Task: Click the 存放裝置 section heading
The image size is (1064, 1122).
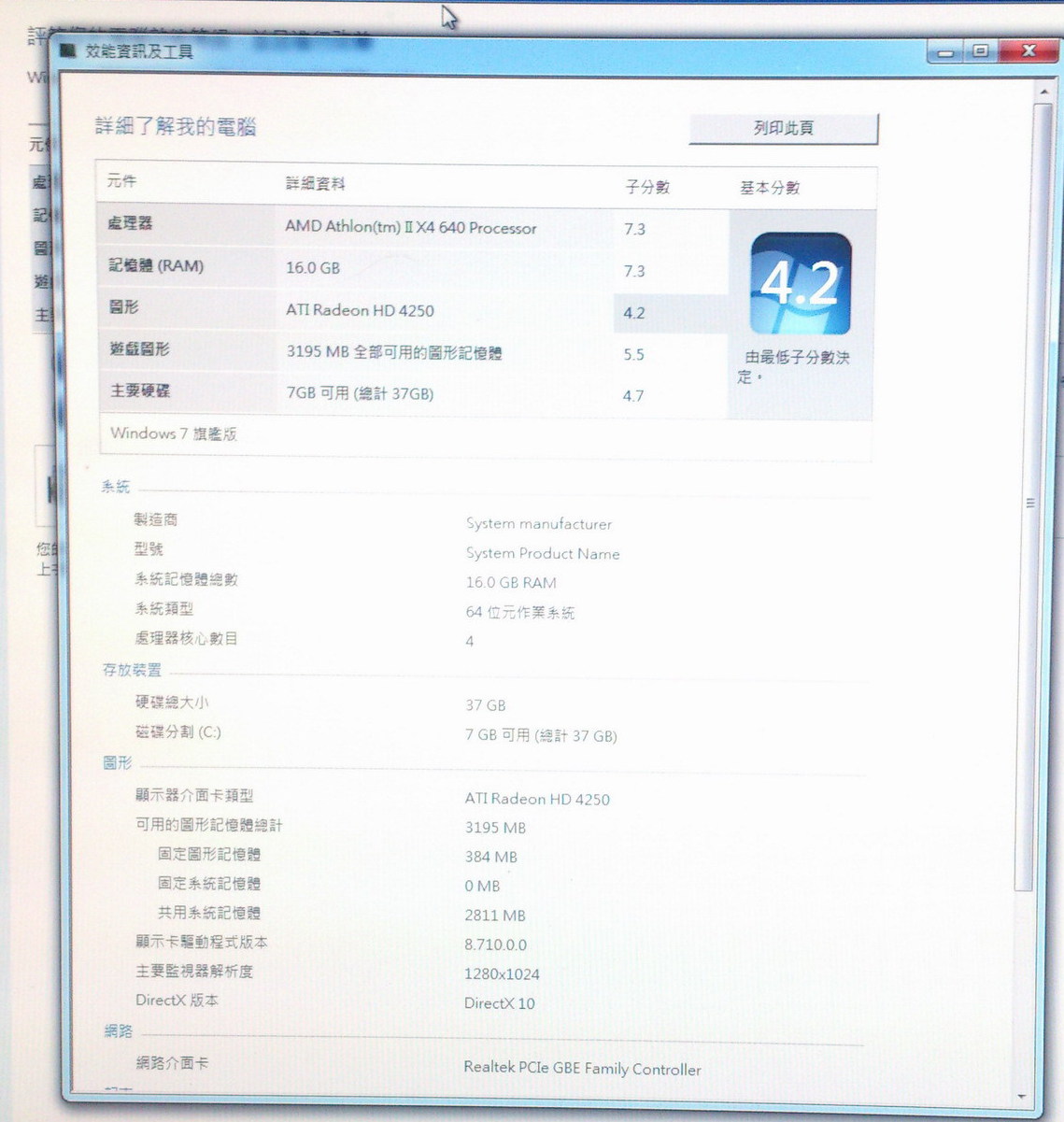Action: click(x=132, y=670)
